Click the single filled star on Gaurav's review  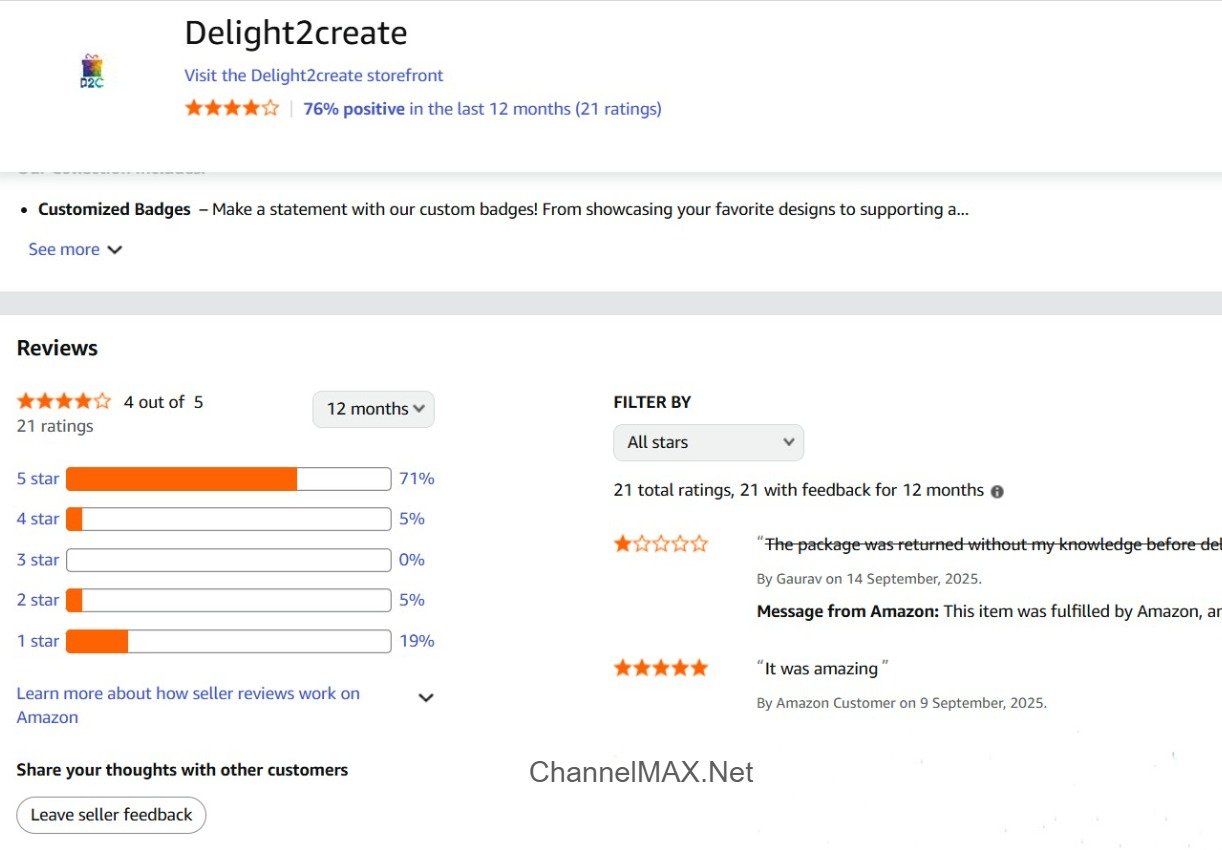coord(623,543)
